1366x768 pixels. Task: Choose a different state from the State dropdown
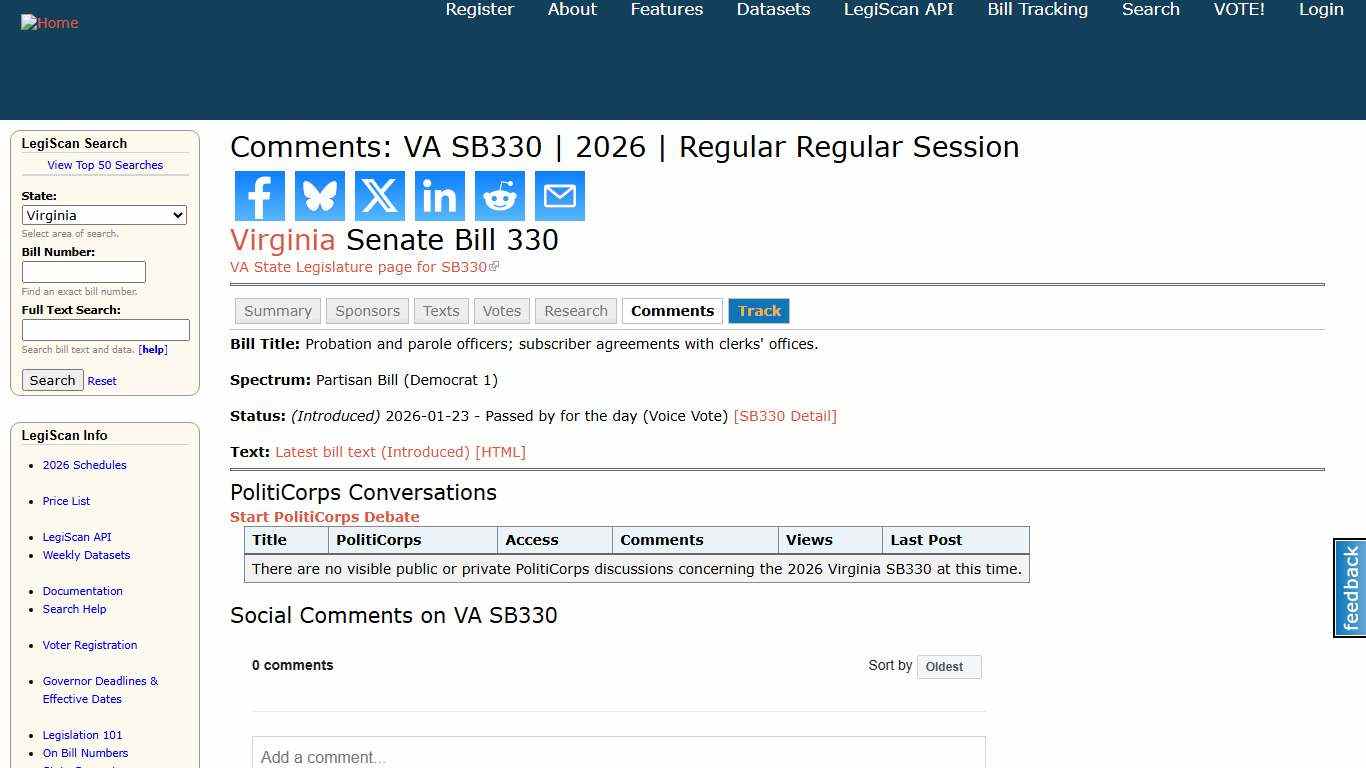(x=104, y=215)
